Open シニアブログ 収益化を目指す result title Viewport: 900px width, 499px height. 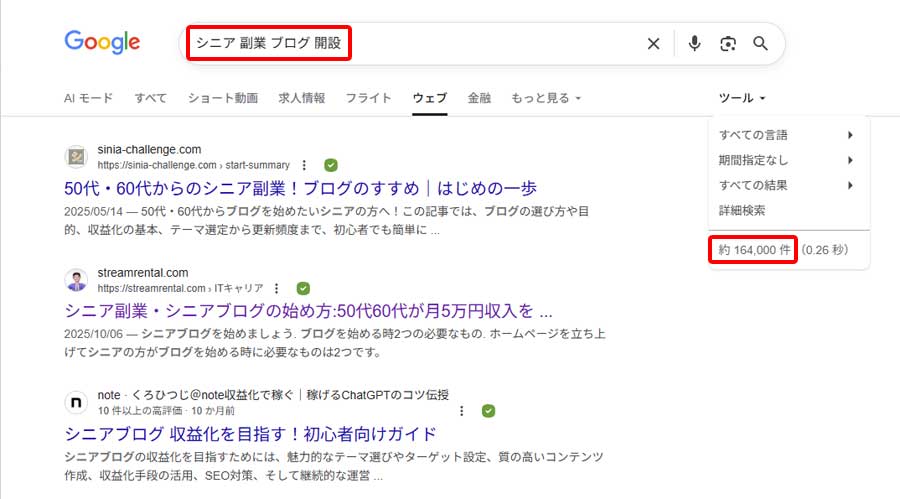click(250, 434)
